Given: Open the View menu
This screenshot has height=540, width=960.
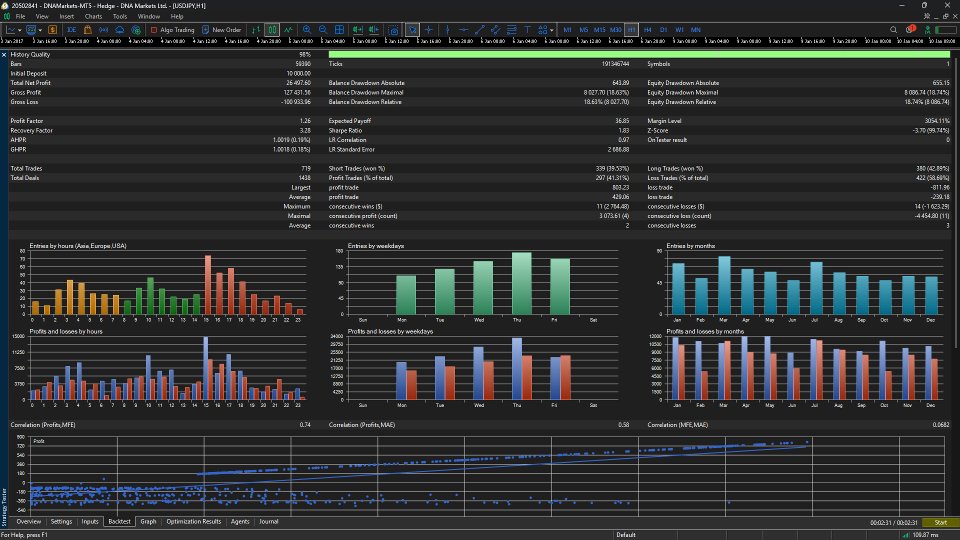Looking at the screenshot, I should click(42, 17).
